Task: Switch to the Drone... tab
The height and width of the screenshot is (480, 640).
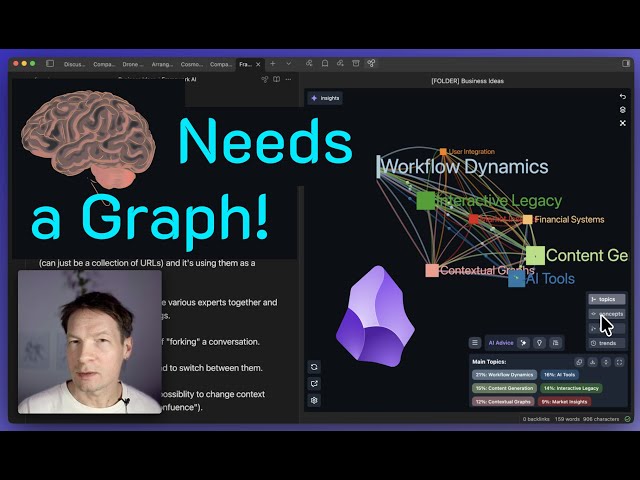Action: click(x=133, y=64)
